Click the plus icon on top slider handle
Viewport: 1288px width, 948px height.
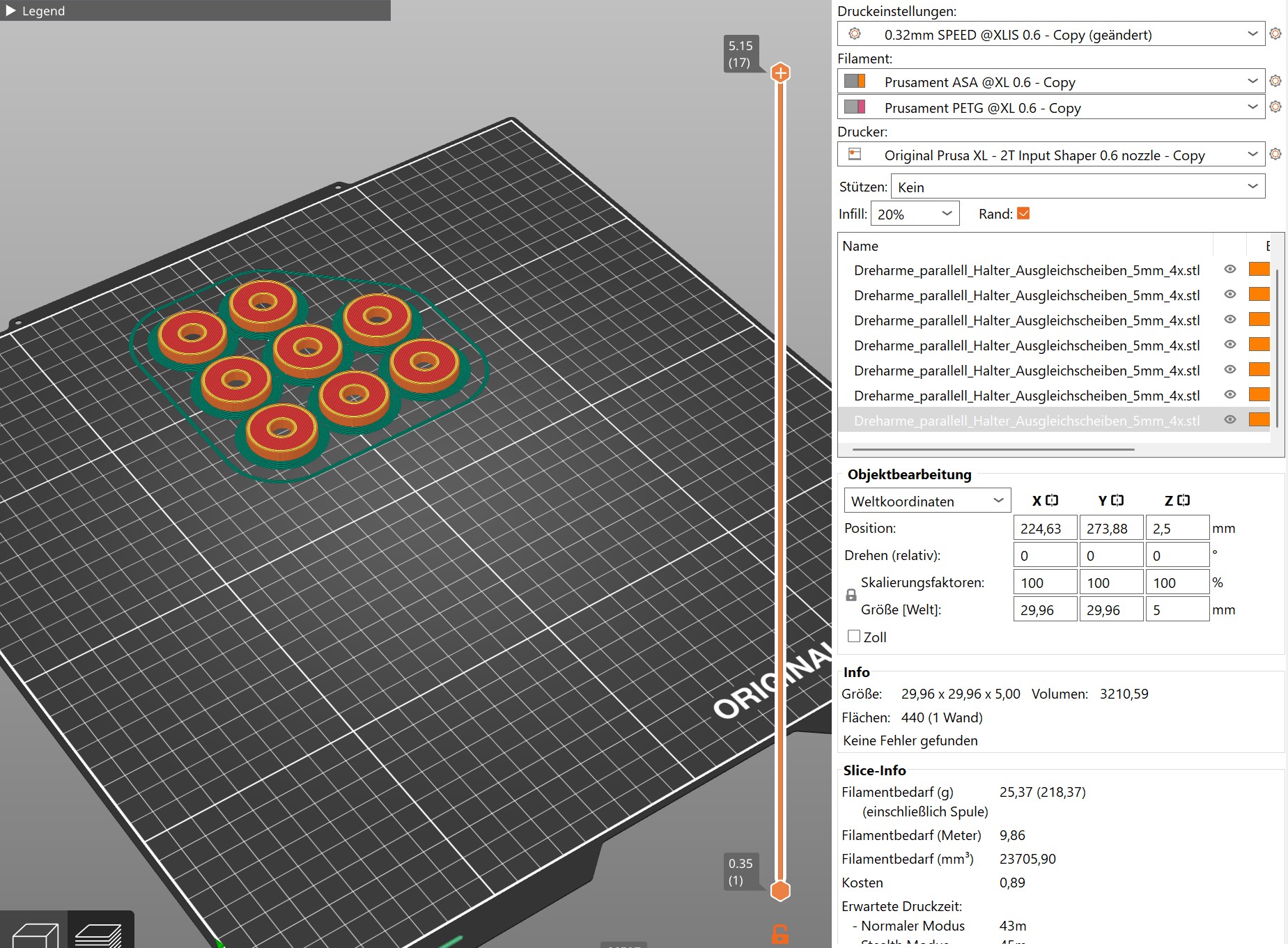coord(780,72)
